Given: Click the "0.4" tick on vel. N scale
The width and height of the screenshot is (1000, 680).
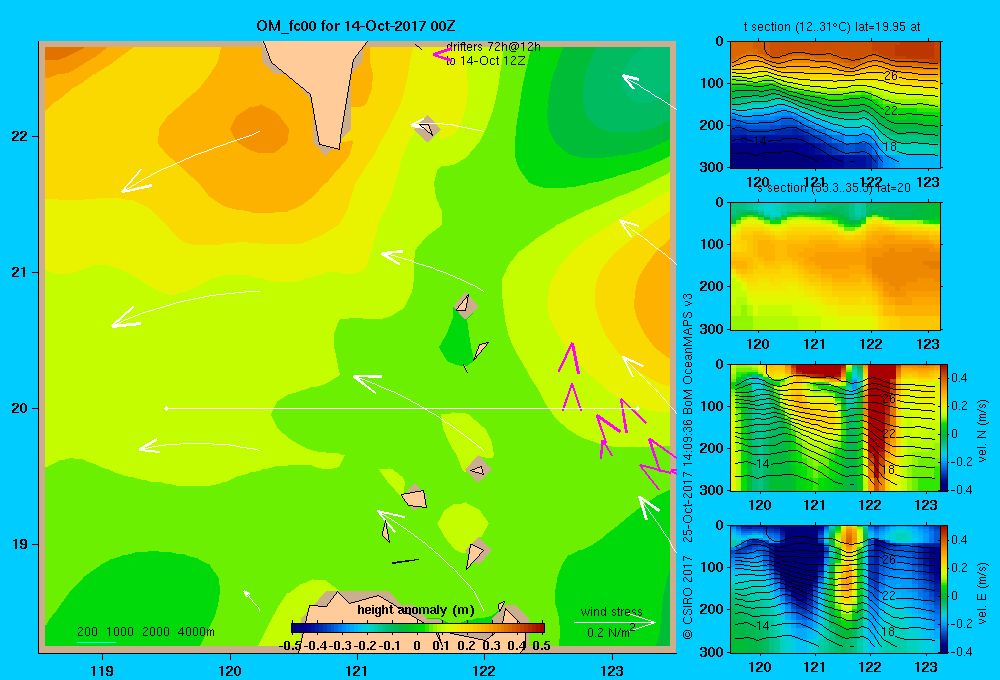Looking at the screenshot, I should [x=959, y=378].
